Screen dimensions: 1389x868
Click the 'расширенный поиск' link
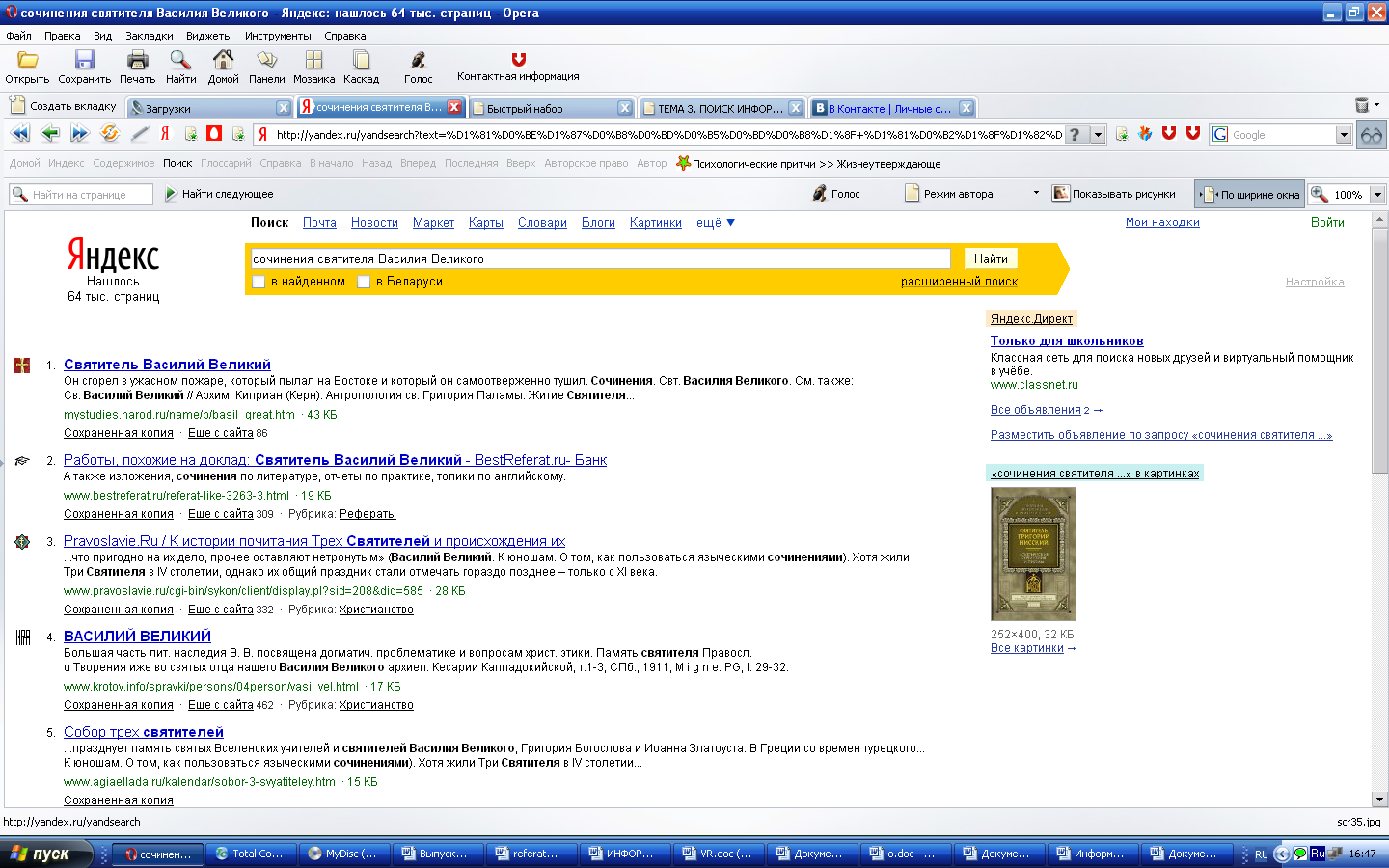pyautogui.click(x=959, y=282)
